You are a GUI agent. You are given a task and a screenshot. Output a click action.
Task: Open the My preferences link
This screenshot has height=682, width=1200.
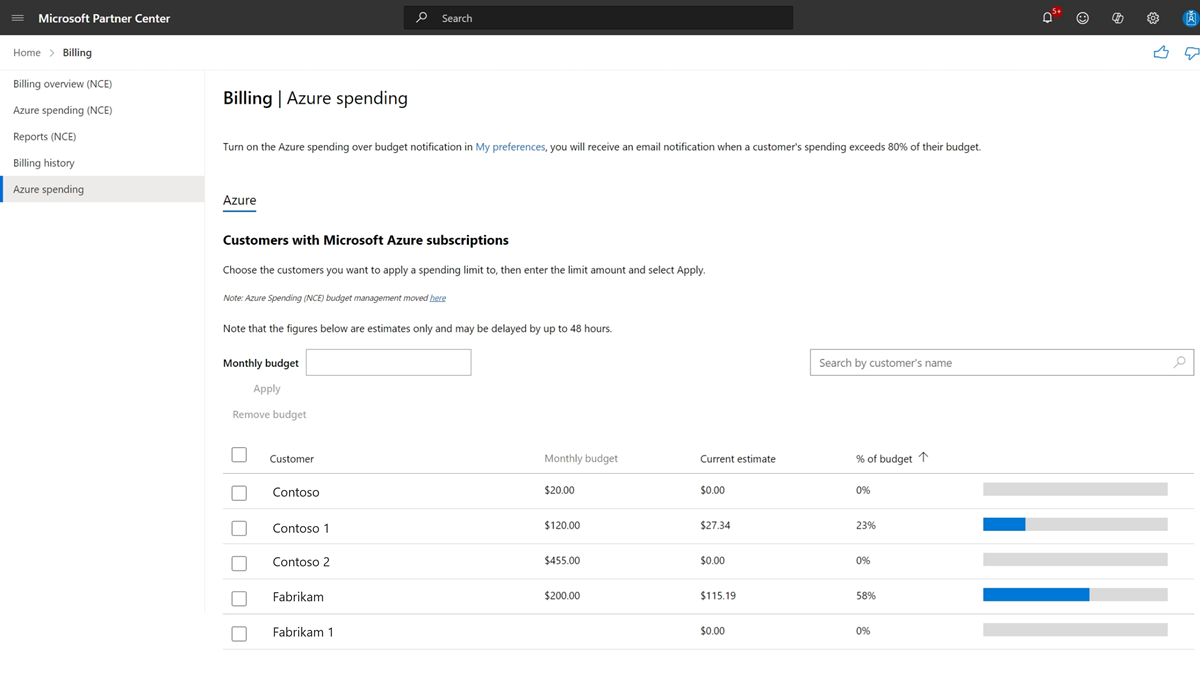[x=510, y=147]
